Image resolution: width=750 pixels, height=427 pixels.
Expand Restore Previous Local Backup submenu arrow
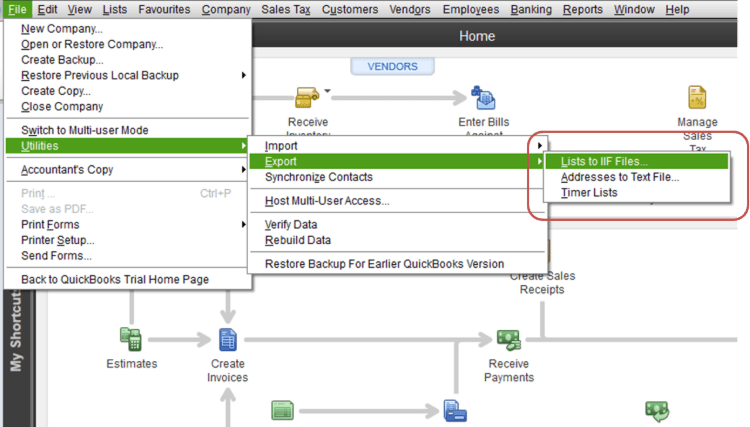(x=243, y=75)
